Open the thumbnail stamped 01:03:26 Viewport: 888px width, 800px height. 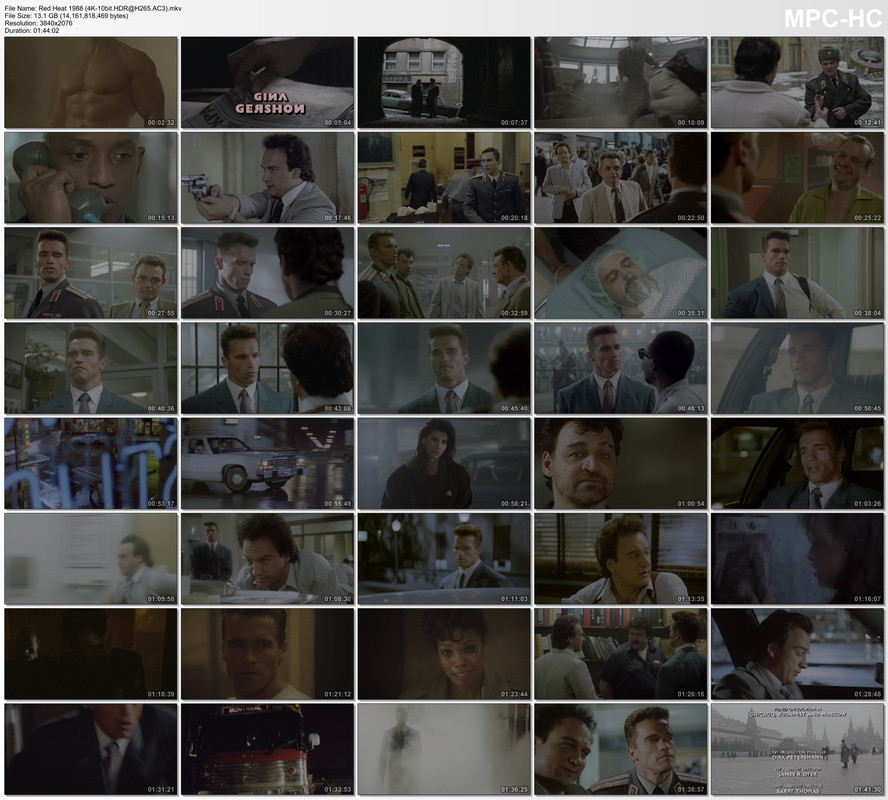tap(797, 463)
